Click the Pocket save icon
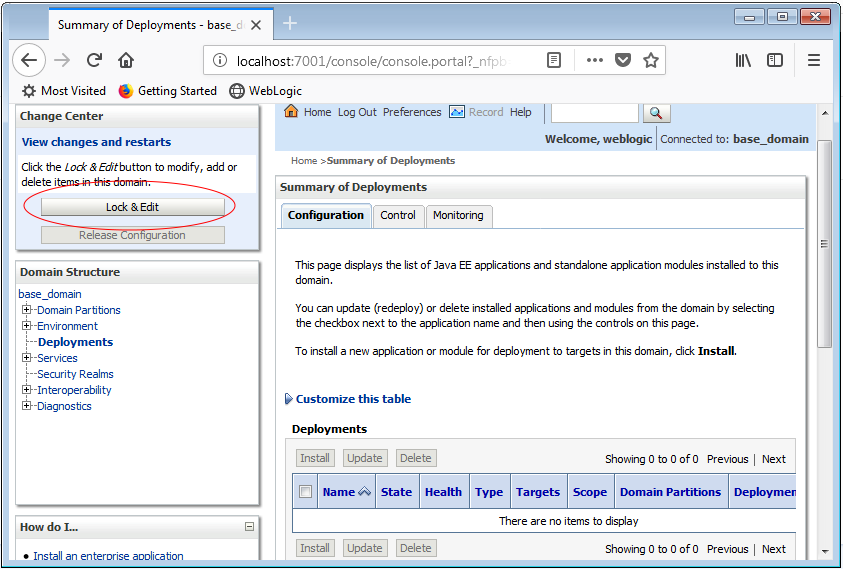The width and height of the screenshot is (843, 569). coord(623,60)
